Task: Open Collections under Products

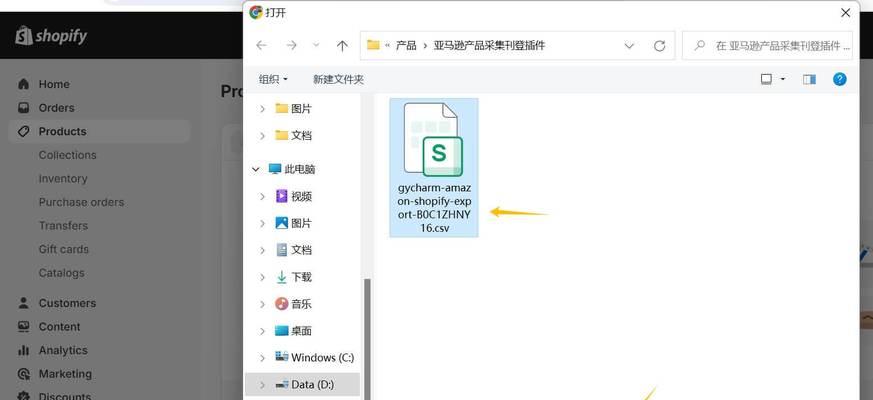Action: [x=67, y=155]
